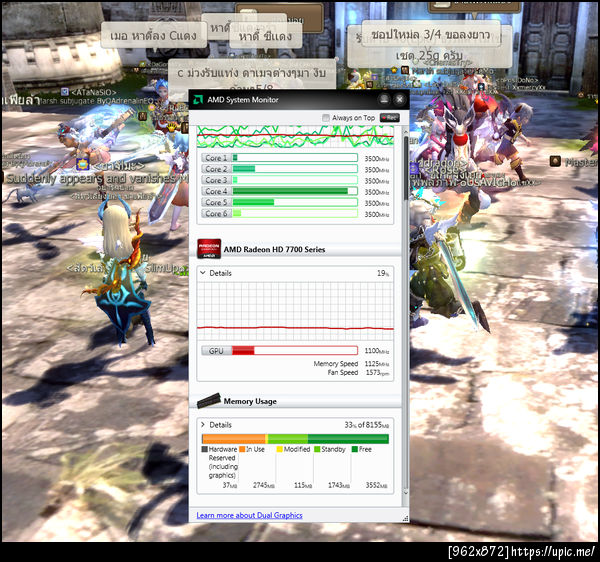Close the AMD System Monitor window

(399, 99)
